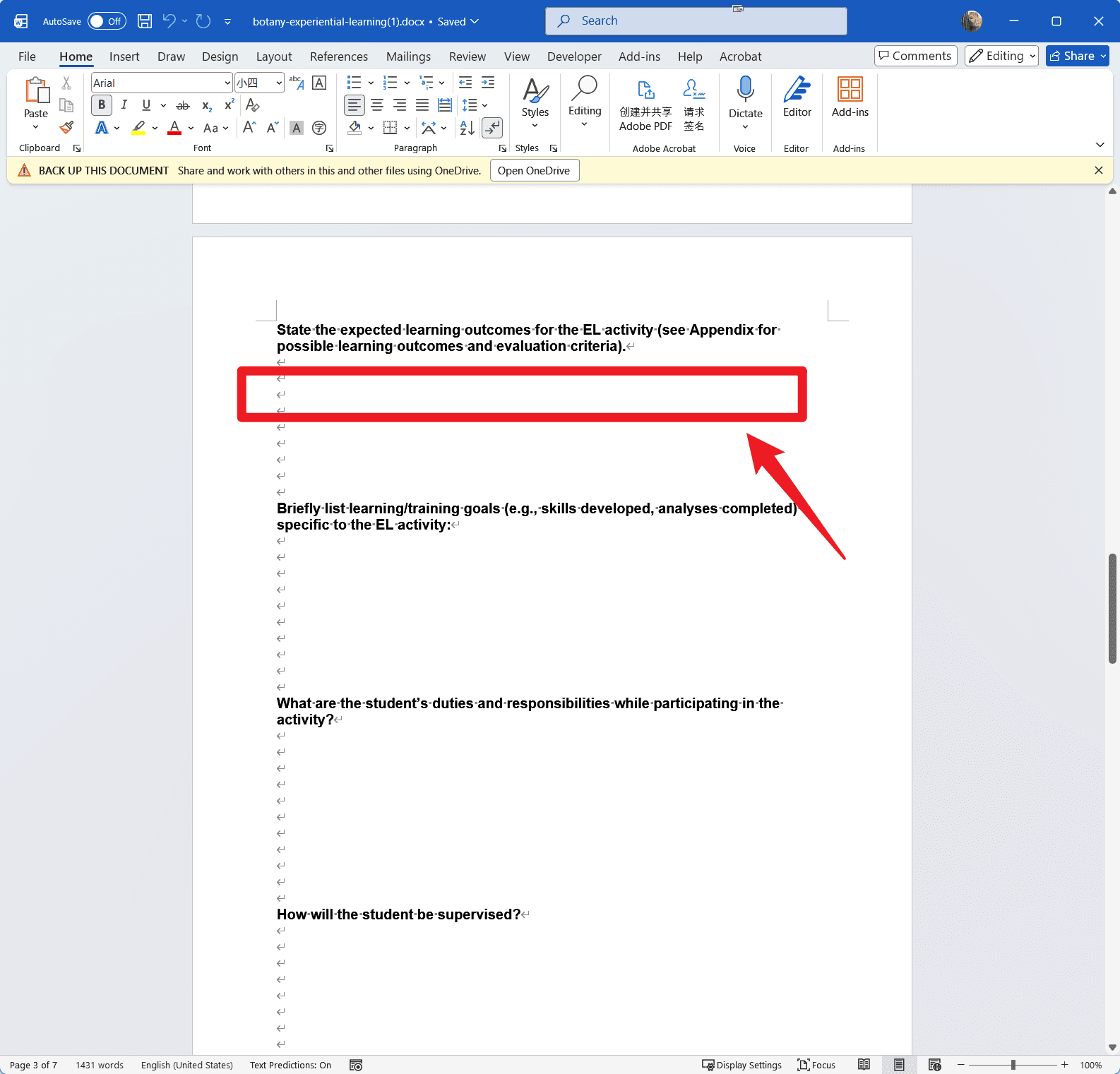Open the font size dropdown
The width and height of the screenshot is (1120, 1074).
coord(279,83)
